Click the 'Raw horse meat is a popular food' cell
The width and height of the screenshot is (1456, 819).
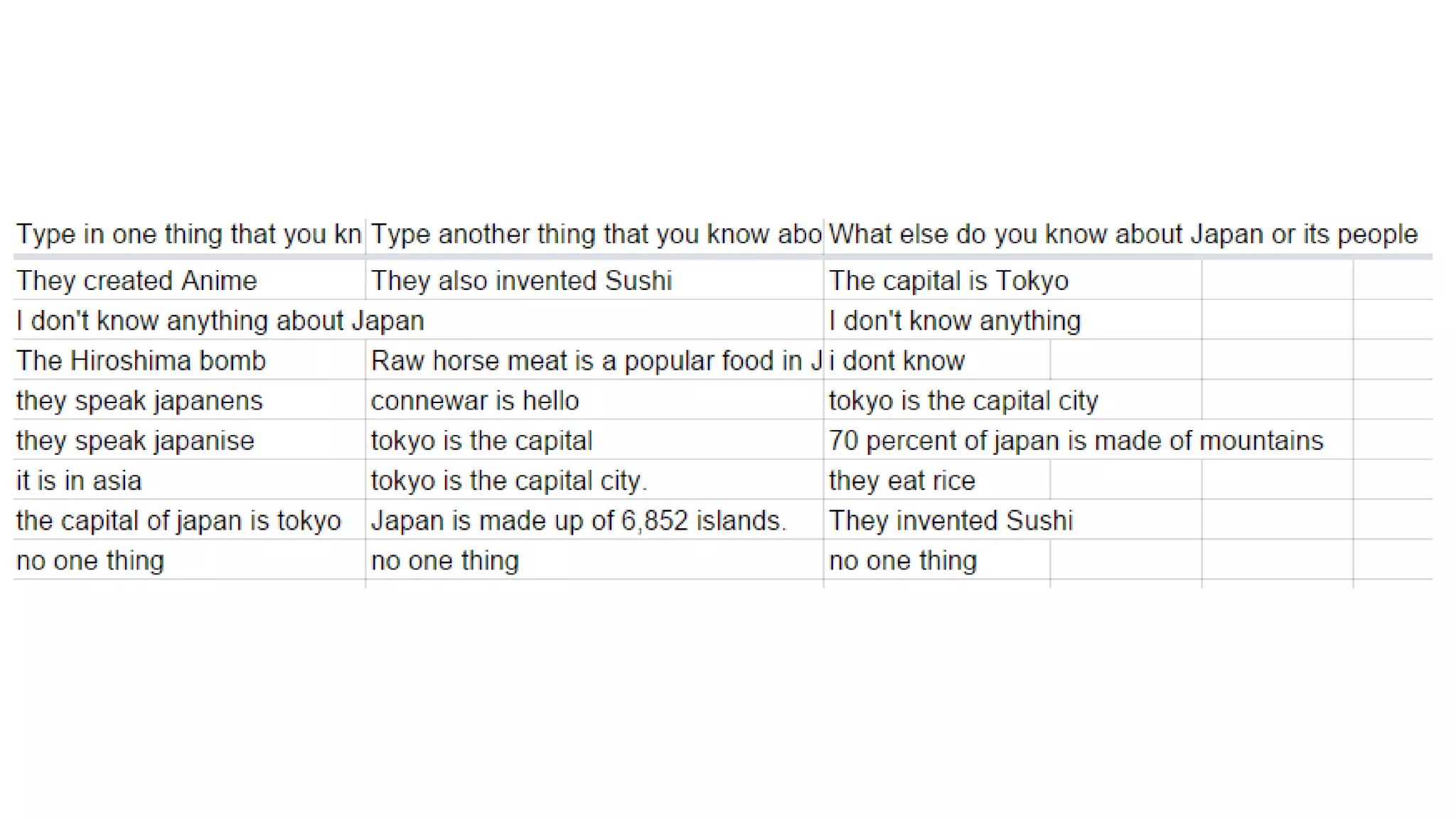tap(594, 360)
